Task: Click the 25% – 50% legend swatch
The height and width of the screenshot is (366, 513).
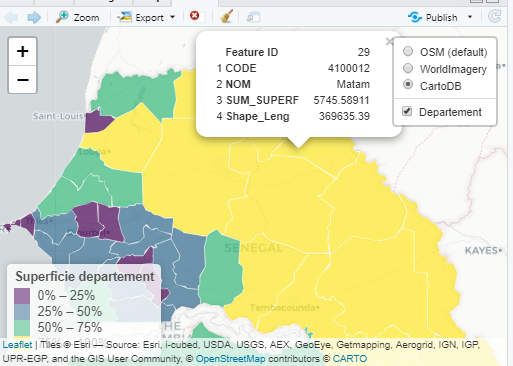Action: click(x=22, y=312)
